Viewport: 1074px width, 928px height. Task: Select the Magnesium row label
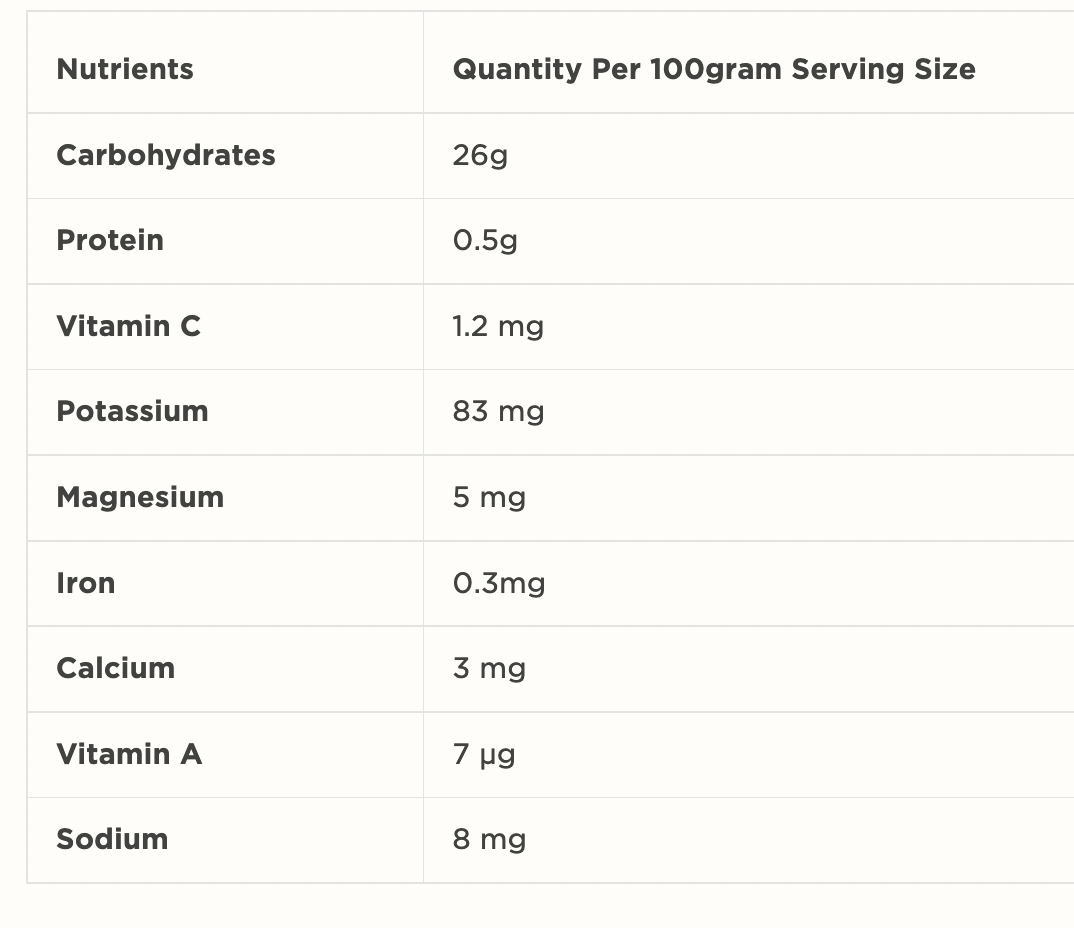pos(140,497)
